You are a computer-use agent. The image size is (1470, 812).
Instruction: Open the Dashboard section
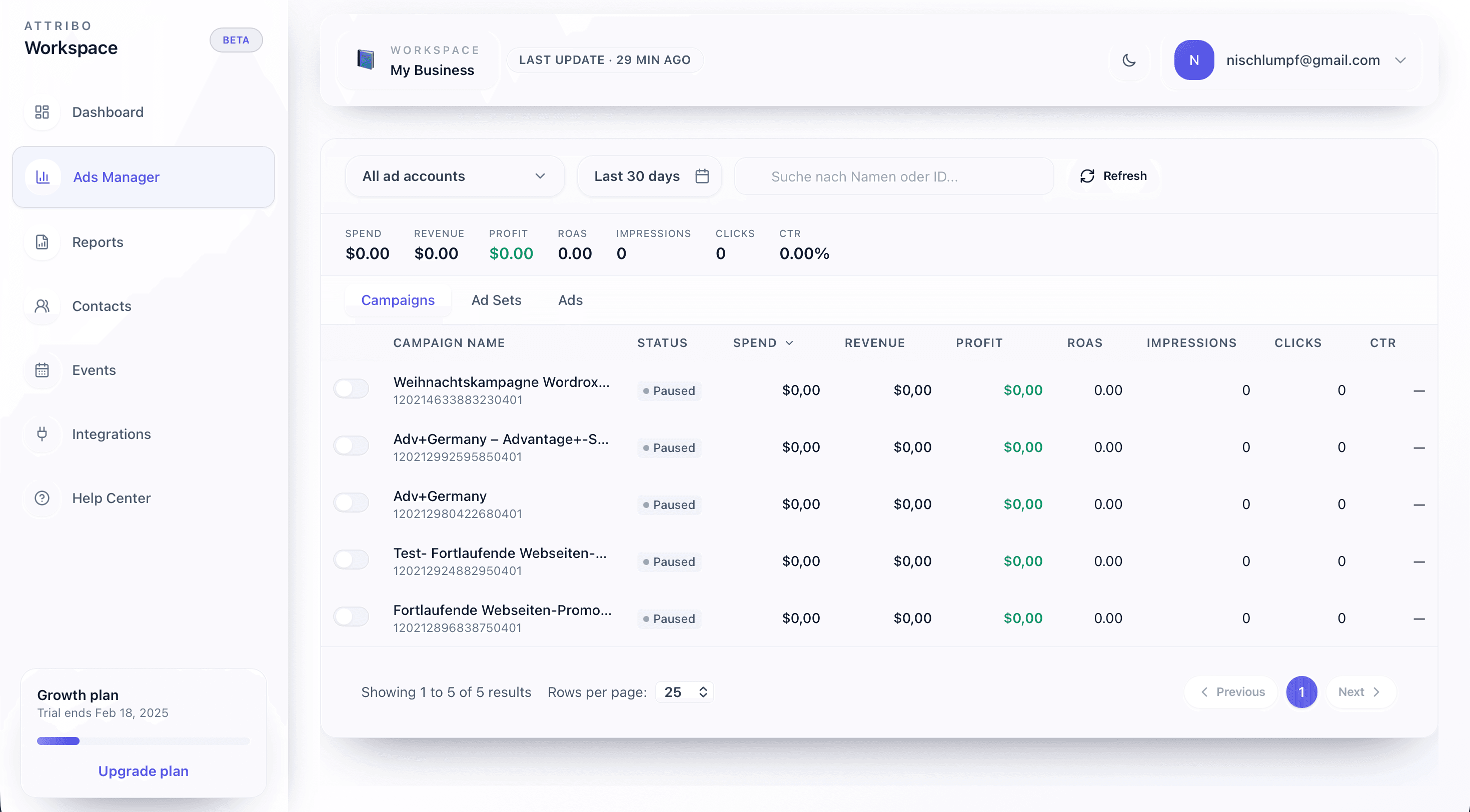(107, 112)
